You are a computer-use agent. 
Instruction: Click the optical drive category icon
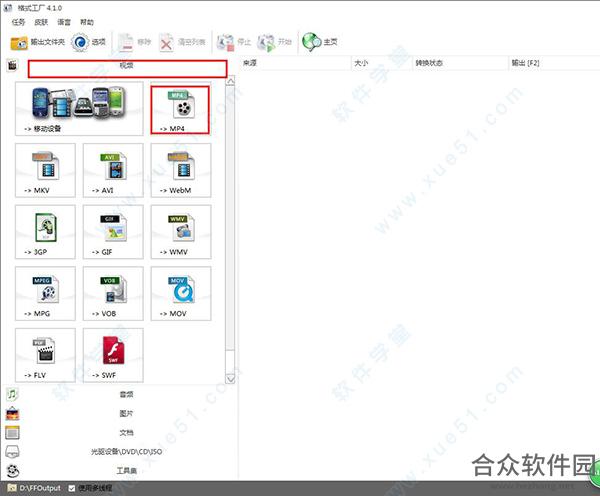tap(12, 452)
